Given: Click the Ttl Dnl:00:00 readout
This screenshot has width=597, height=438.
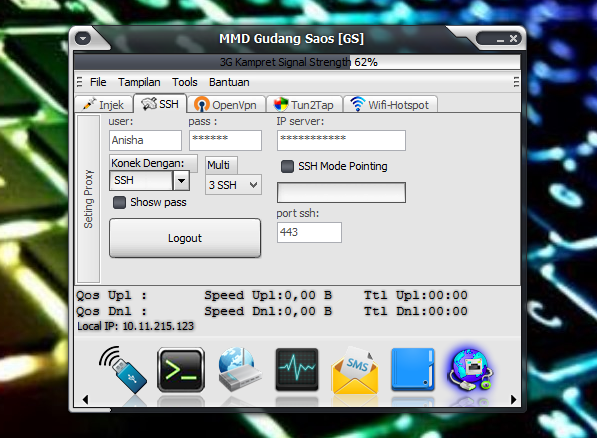Looking at the screenshot, I should (416, 312).
